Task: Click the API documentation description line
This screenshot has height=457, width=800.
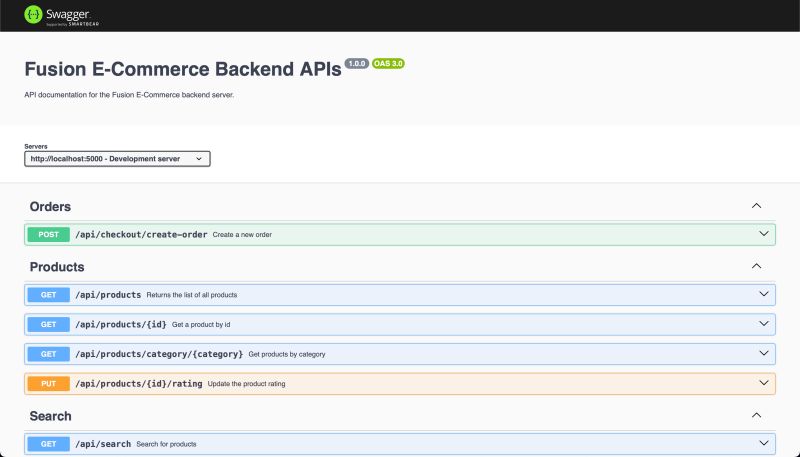Action: [x=129, y=95]
